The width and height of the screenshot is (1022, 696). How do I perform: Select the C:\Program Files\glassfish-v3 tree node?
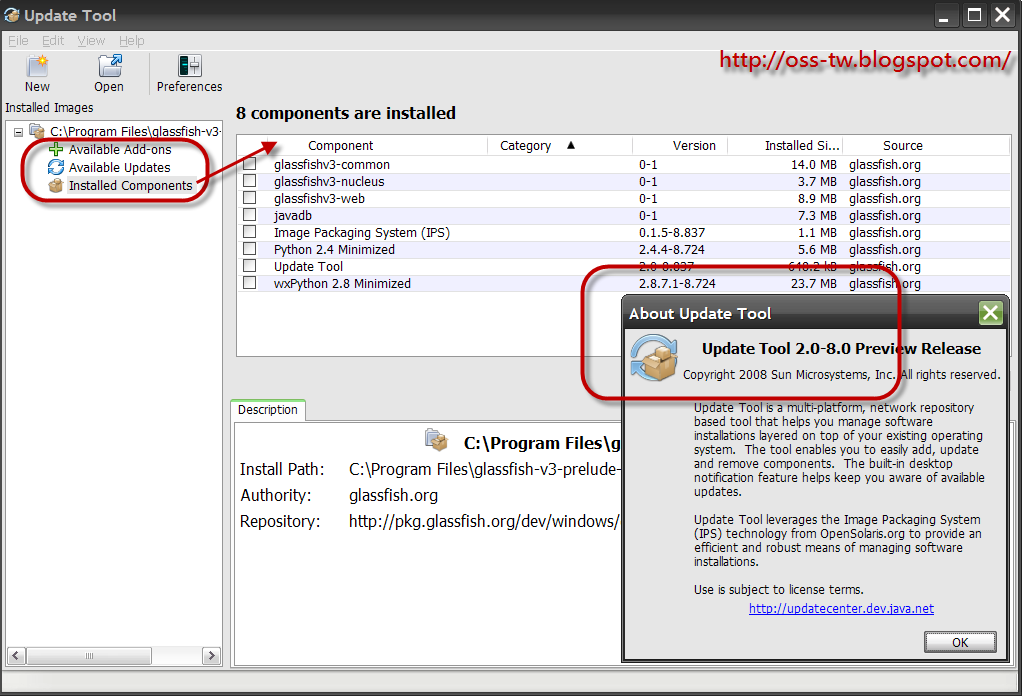135,132
